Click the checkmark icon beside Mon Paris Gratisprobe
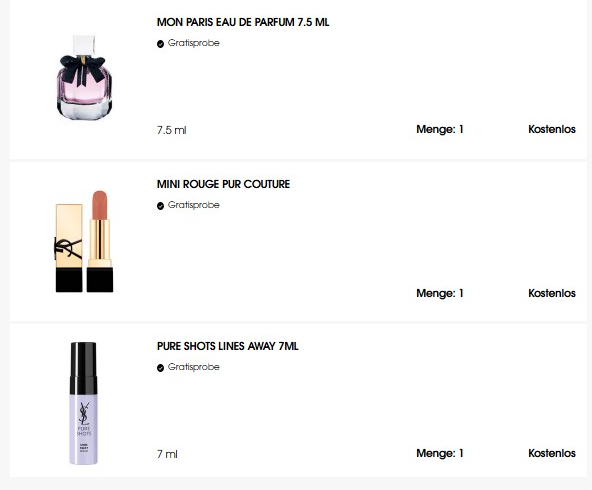 pyautogui.click(x=160, y=44)
